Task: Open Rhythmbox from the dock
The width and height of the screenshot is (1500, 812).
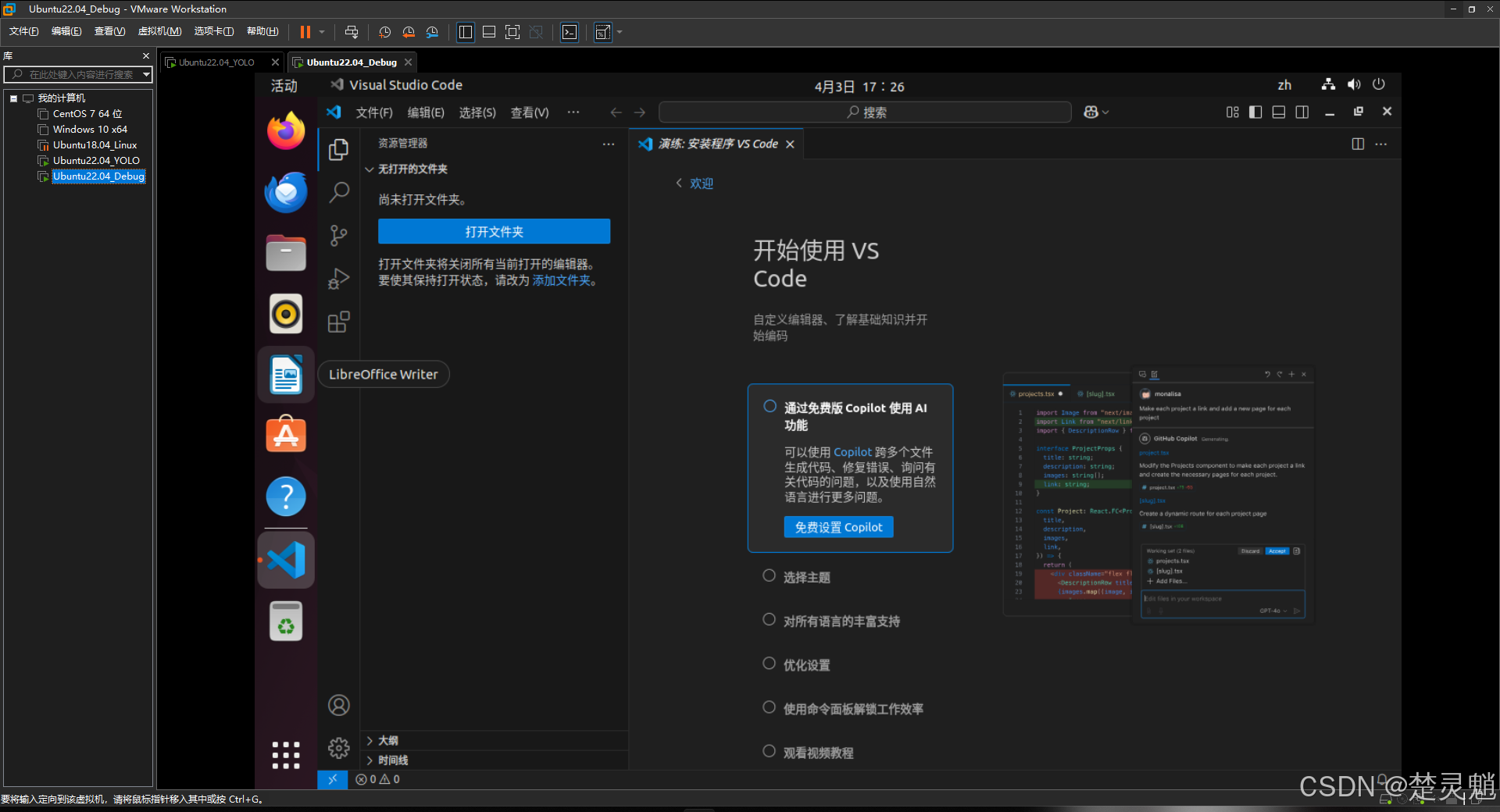Action: (286, 314)
